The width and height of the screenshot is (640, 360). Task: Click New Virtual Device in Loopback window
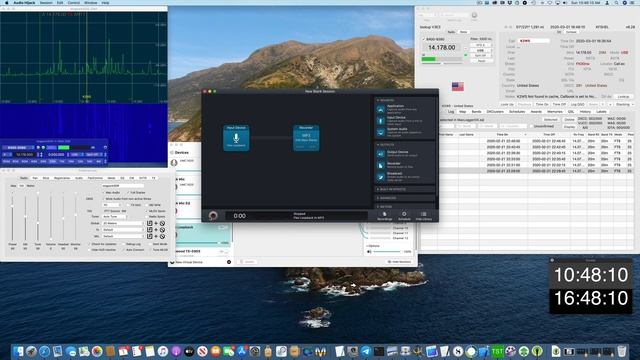point(189,262)
